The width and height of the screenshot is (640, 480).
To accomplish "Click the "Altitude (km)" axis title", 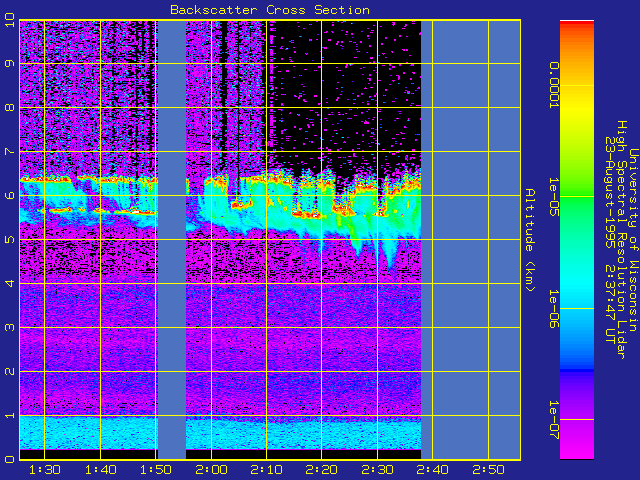I will (x=529, y=240).
